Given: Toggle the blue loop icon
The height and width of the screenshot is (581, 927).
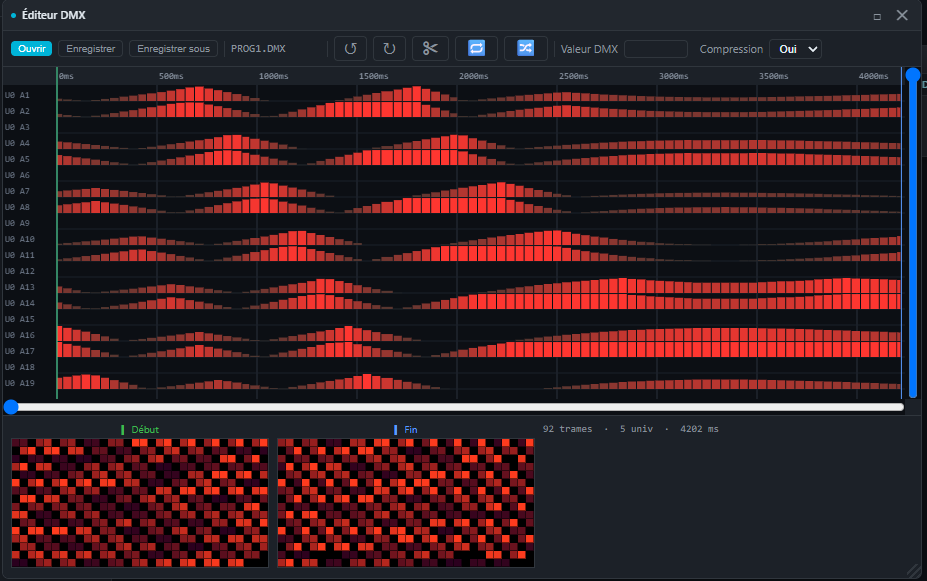Looking at the screenshot, I should (476, 48).
